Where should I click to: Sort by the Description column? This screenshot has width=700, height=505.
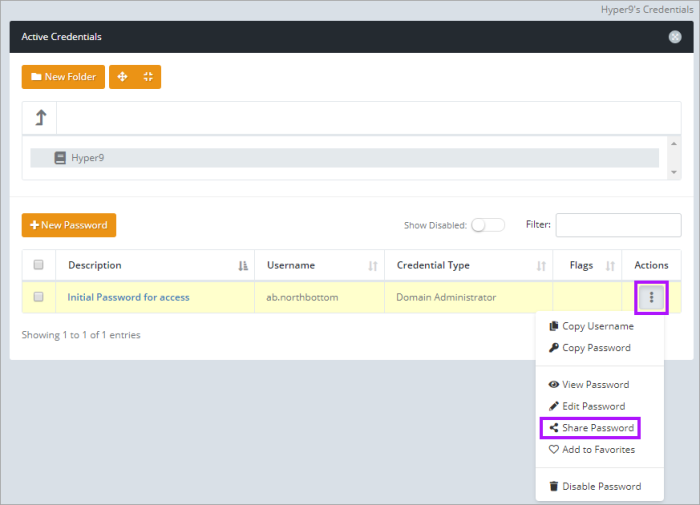(155, 265)
